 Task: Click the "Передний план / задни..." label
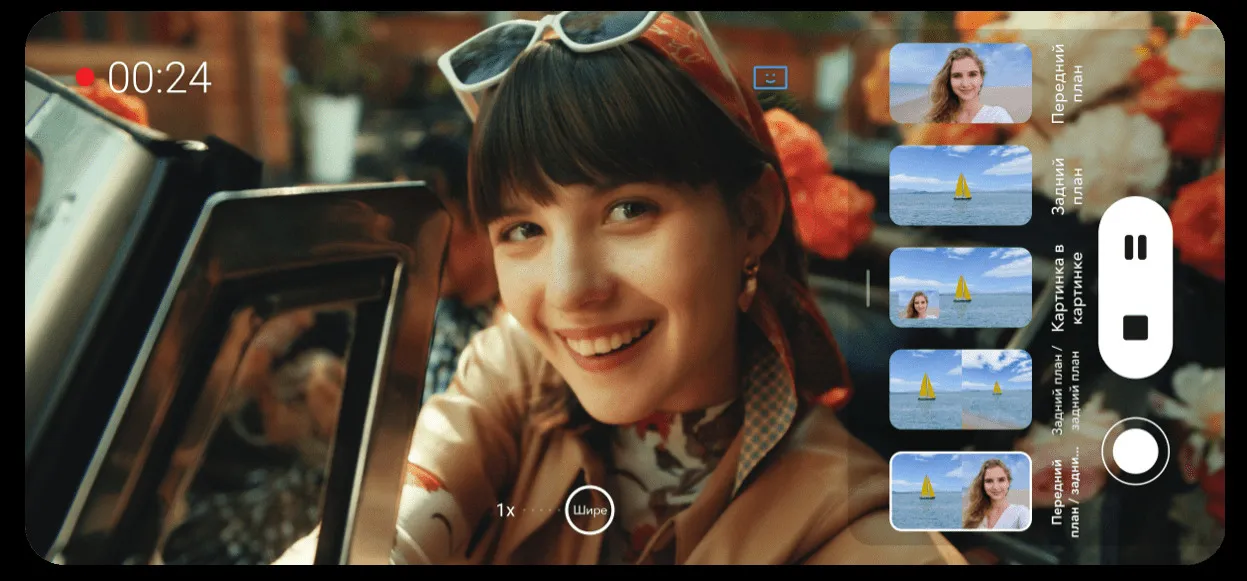pos(1067,497)
